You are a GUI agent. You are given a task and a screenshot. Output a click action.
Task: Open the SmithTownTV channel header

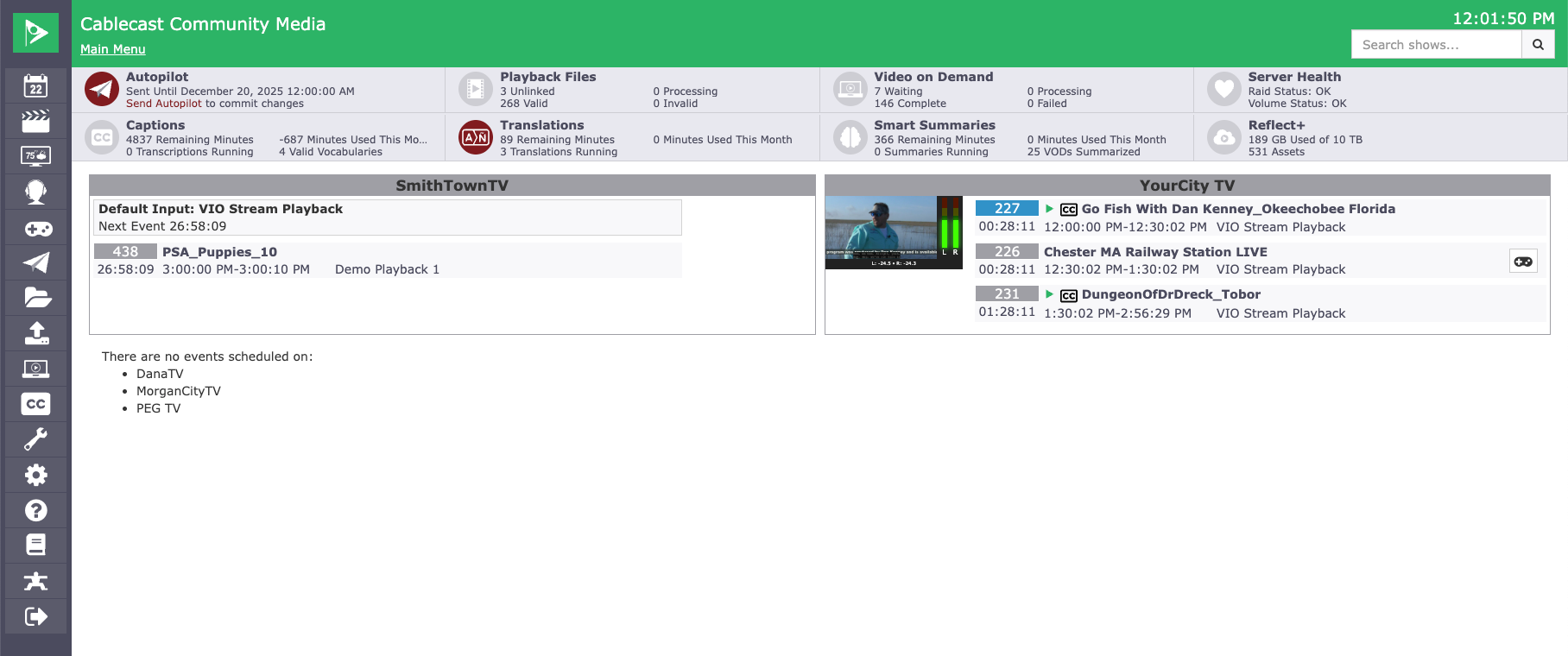click(x=452, y=186)
